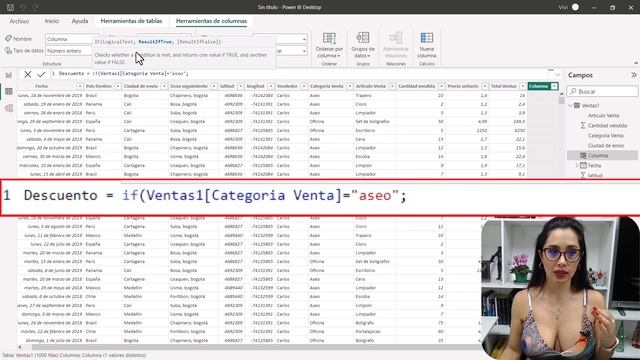Viewport: 640px width, 360px height.
Task: Open Total Ventas filter dropdown
Action: pyautogui.click(x=523, y=86)
